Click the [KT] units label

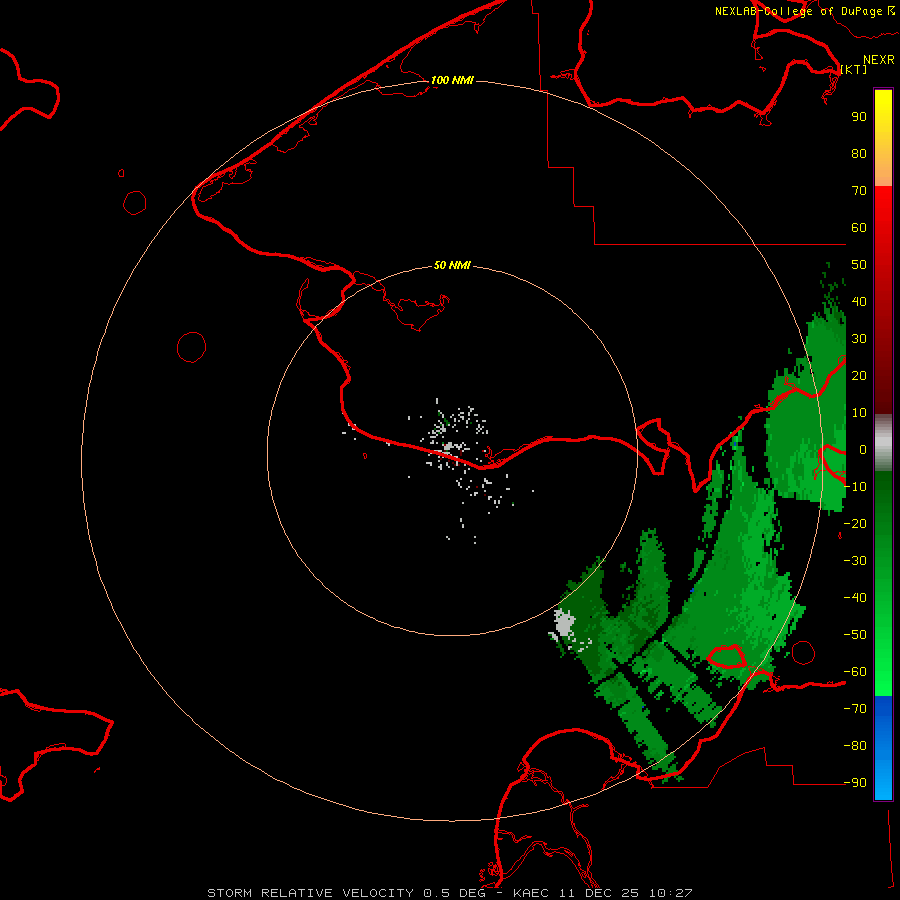(x=854, y=69)
